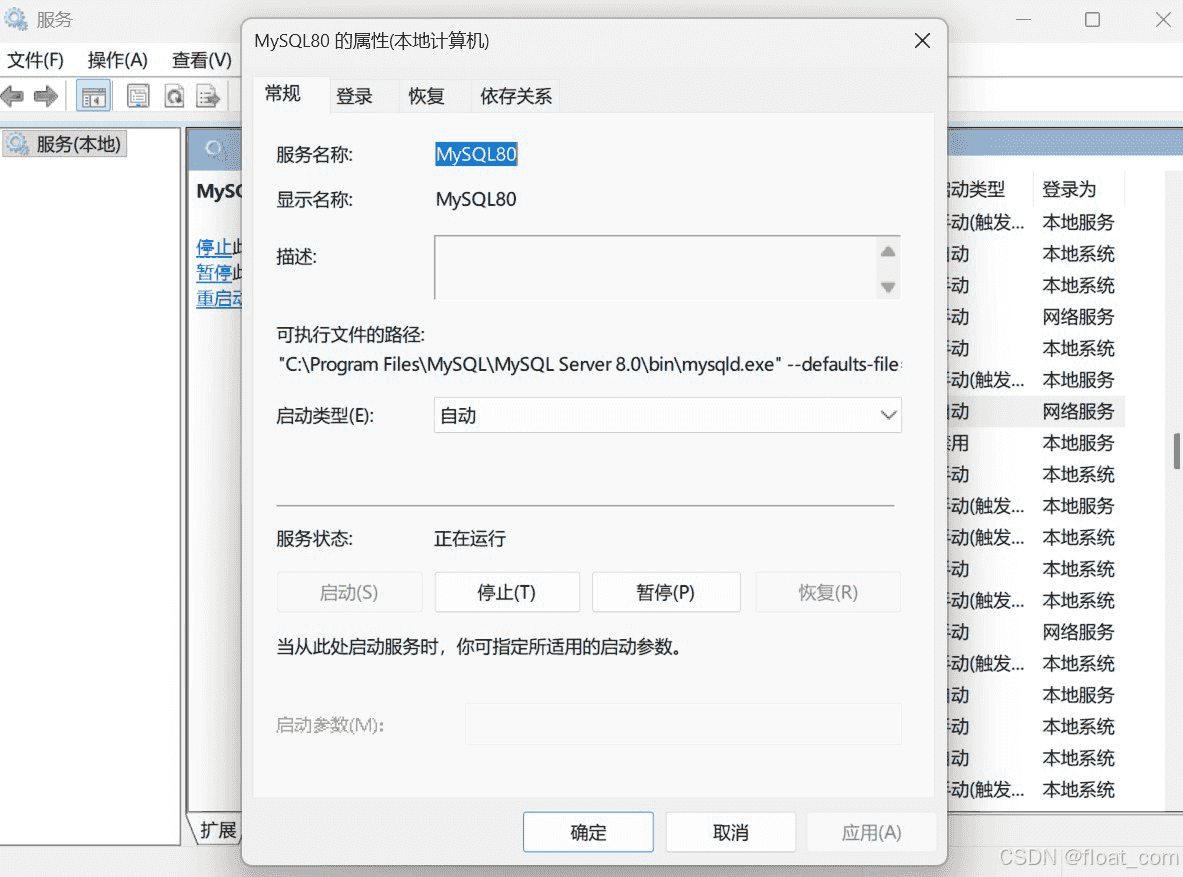Image resolution: width=1183 pixels, height=877 pixels.
Task: Open the 文件(F) menu
Action: pyautogui.click(x=35, y=60)
